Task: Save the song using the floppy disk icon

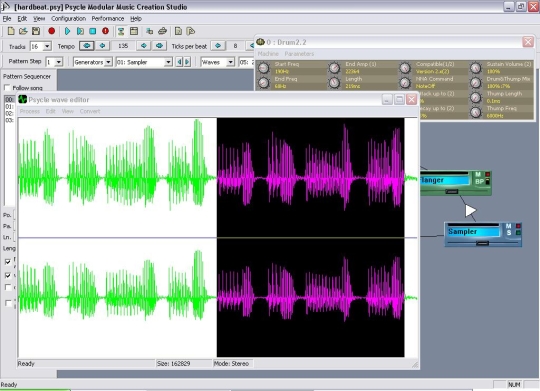Action: coord(36,31)
